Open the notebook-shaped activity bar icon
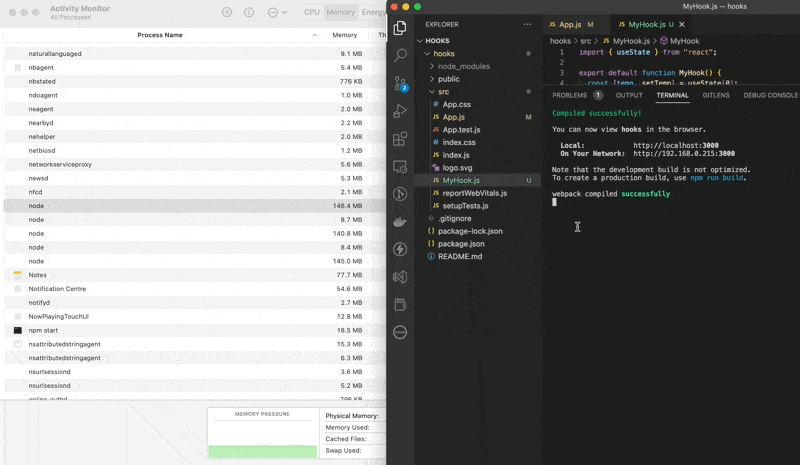 [400, 305]
